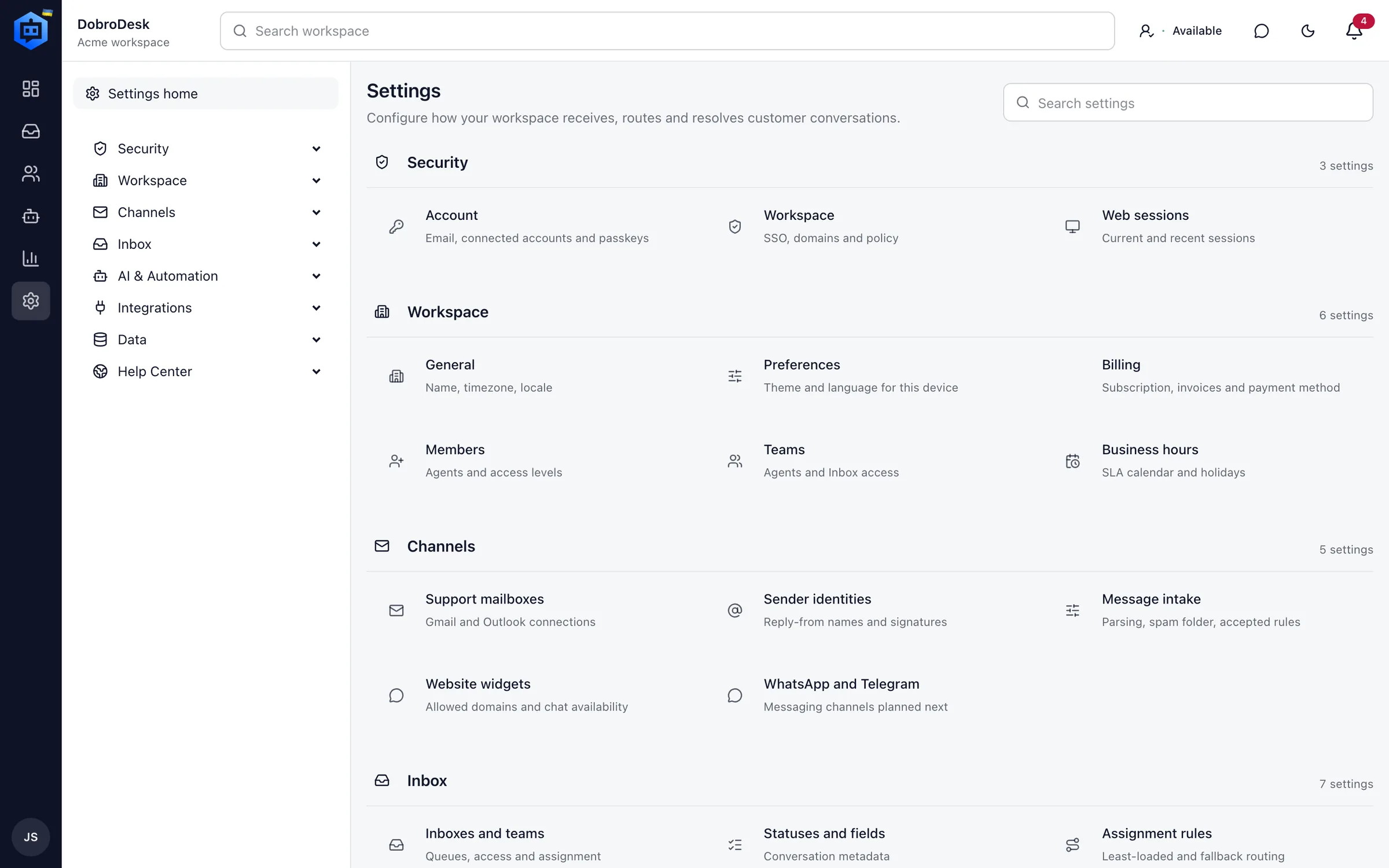Expand the Integrations chevron in sidebar
Viewport: 1389px width, 868px height.
pos(316,308)
